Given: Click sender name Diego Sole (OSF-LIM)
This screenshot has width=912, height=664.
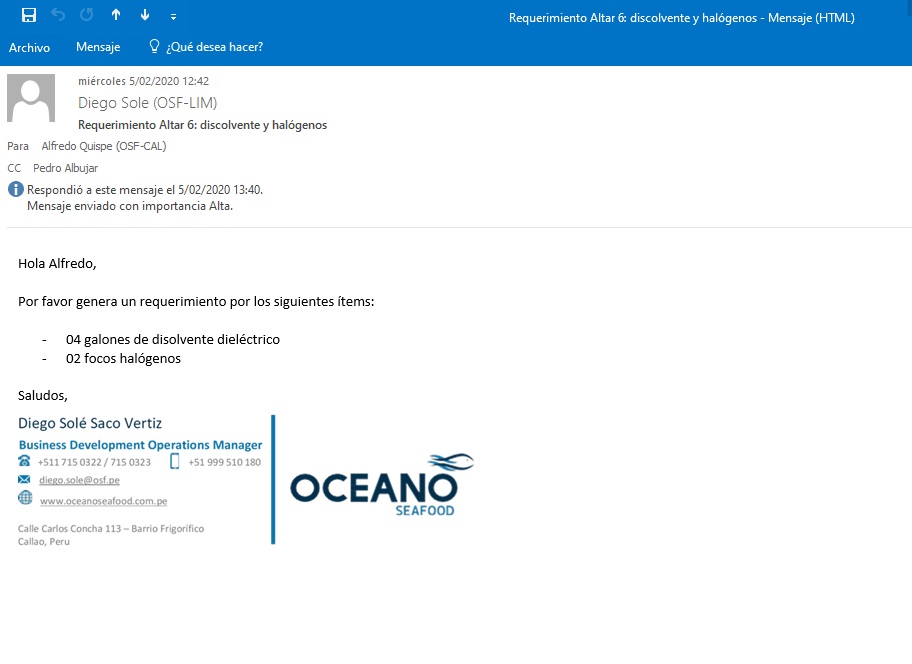Looking at the screenshot, I should [147, 103].
